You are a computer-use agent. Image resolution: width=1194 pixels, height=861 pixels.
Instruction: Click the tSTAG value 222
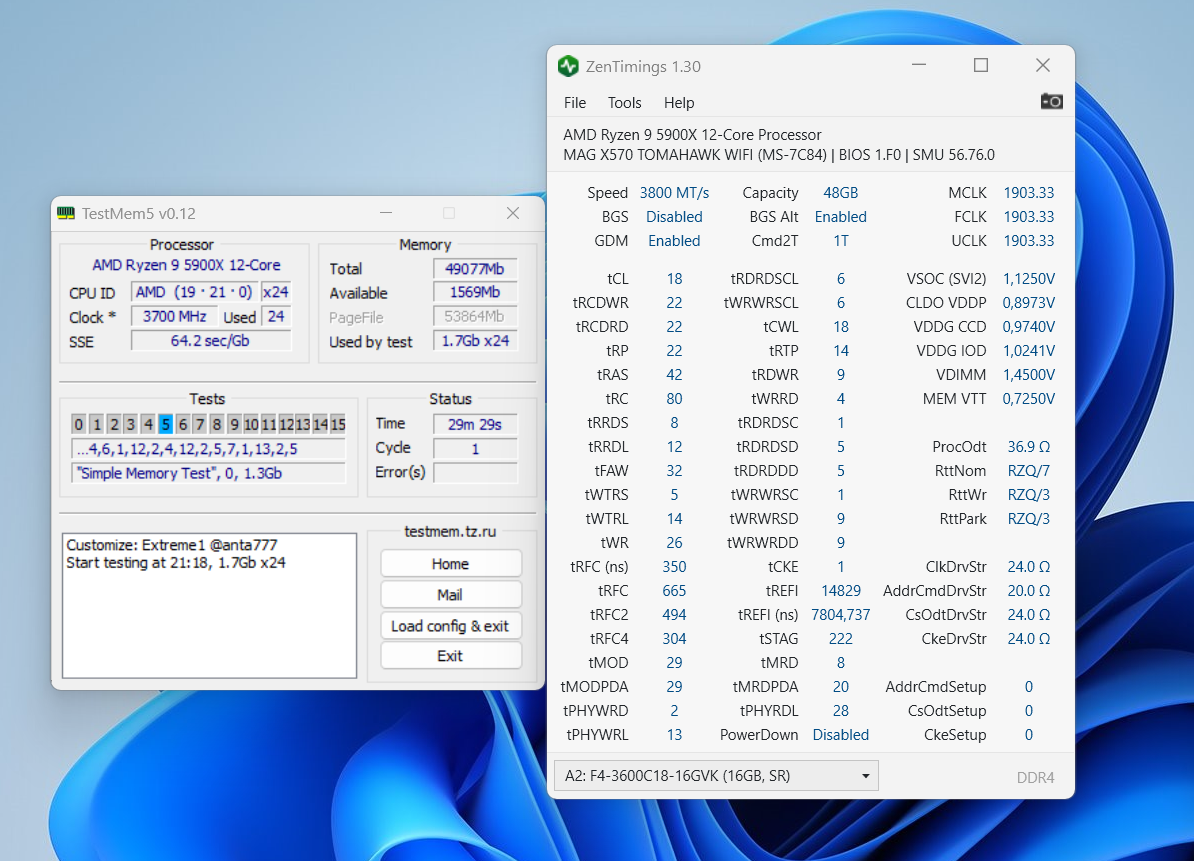pyautogui.click(x=841, y=639)
